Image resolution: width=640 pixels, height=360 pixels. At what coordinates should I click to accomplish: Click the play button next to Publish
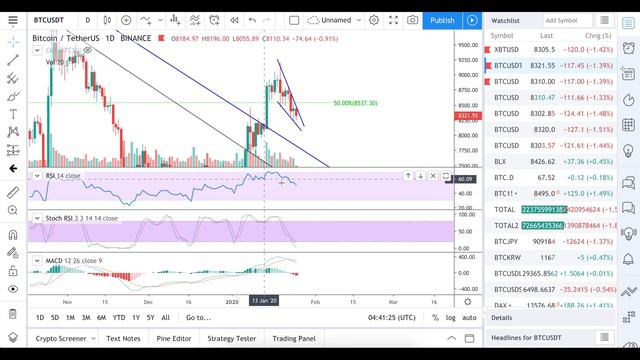[472, 20]
